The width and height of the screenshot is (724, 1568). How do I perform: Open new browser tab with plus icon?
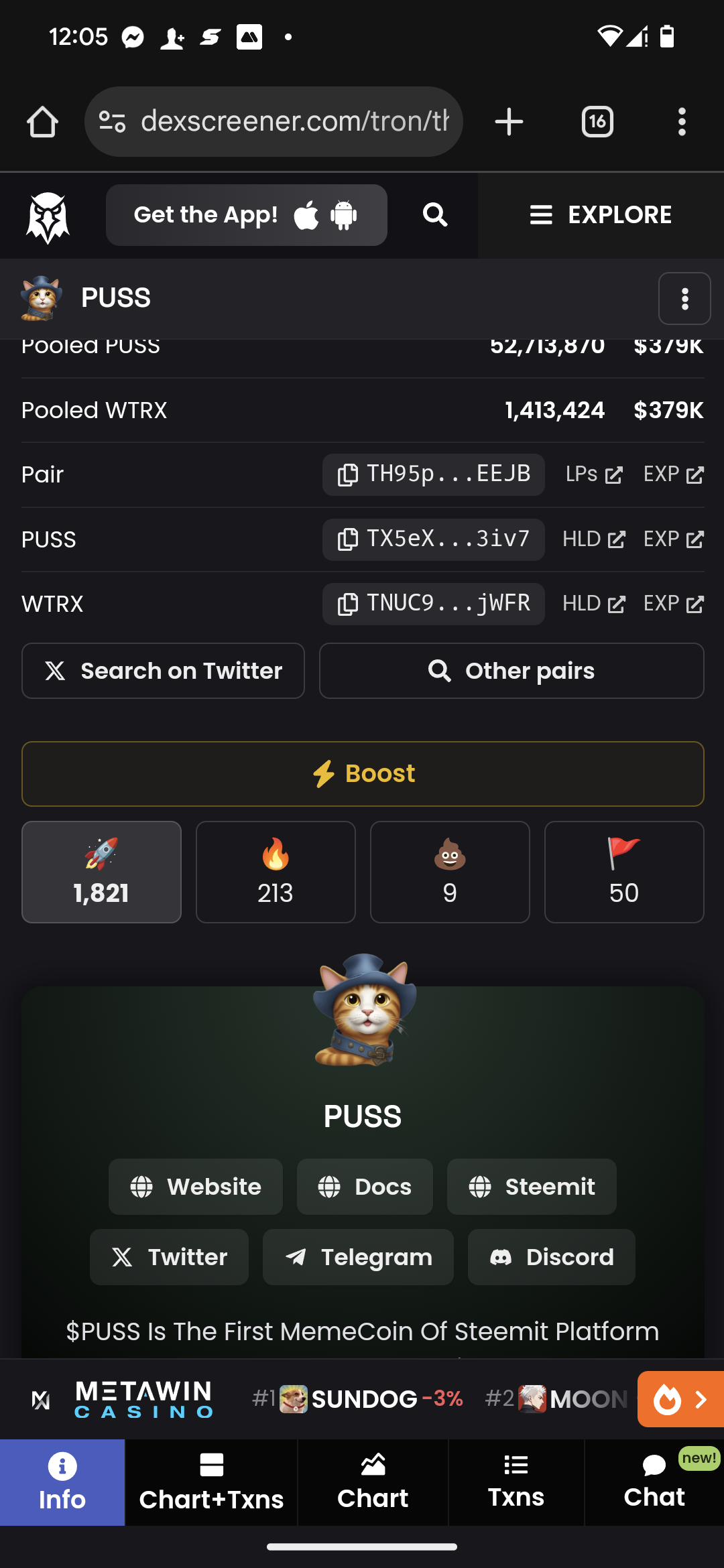(509, 122)
